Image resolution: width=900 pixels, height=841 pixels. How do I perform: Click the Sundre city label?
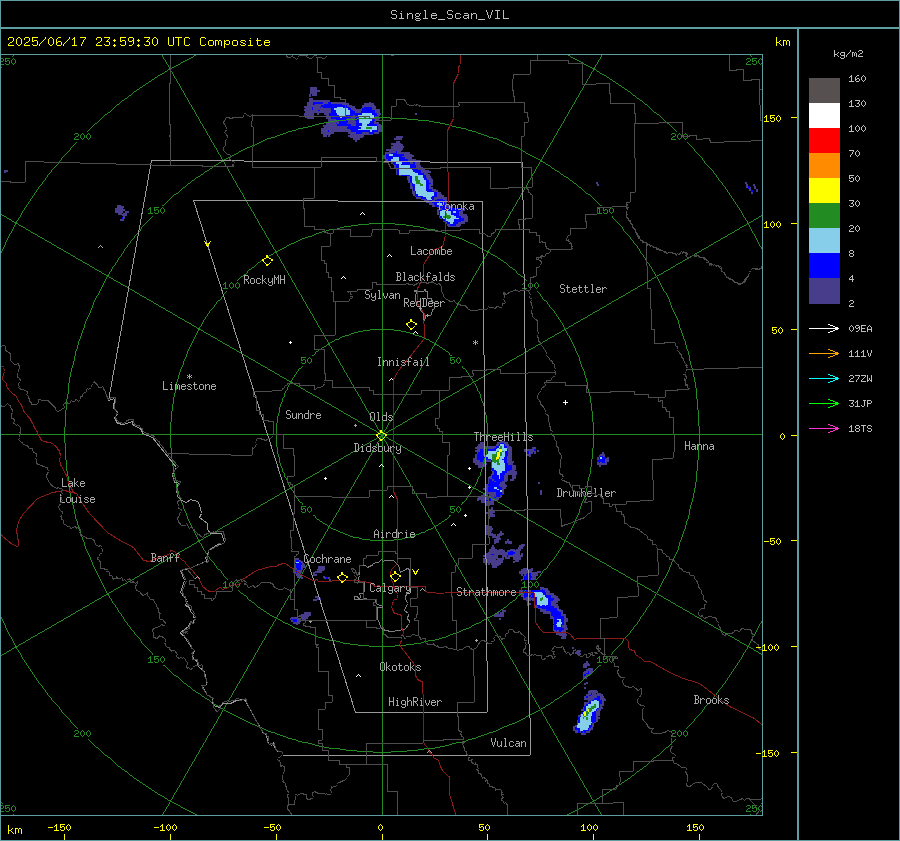(303, 414)
